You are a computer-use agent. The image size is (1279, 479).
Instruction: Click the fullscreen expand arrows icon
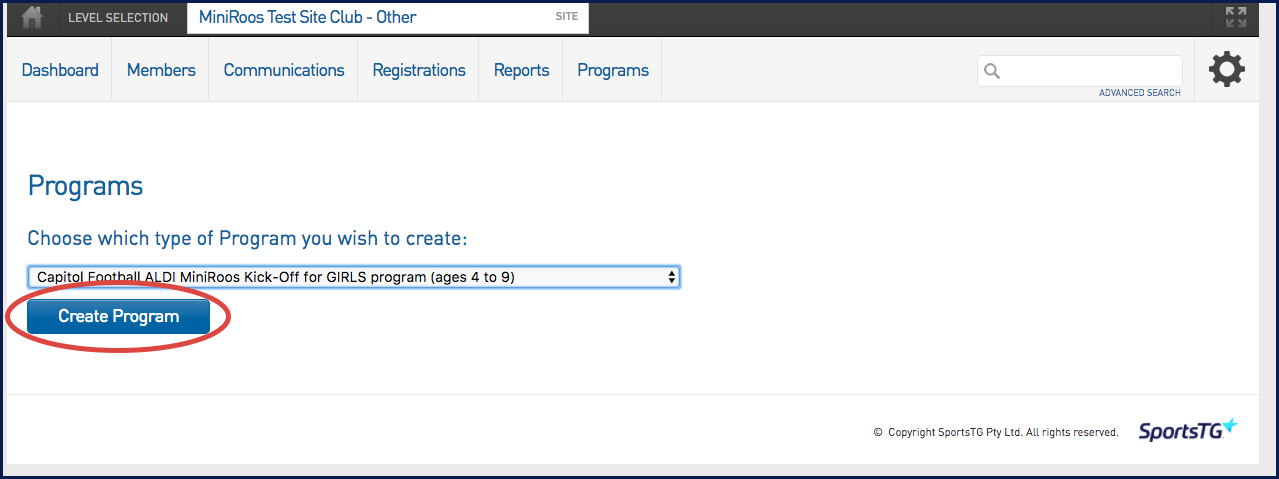1236,17
